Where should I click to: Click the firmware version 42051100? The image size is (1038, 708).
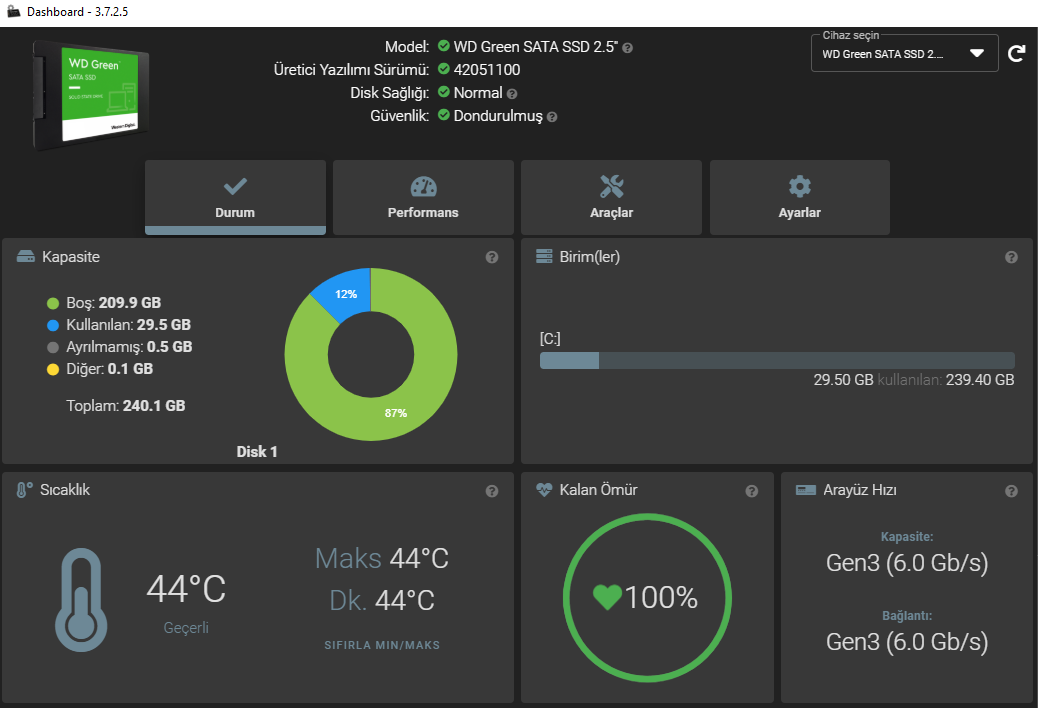[x=487, y=69]
